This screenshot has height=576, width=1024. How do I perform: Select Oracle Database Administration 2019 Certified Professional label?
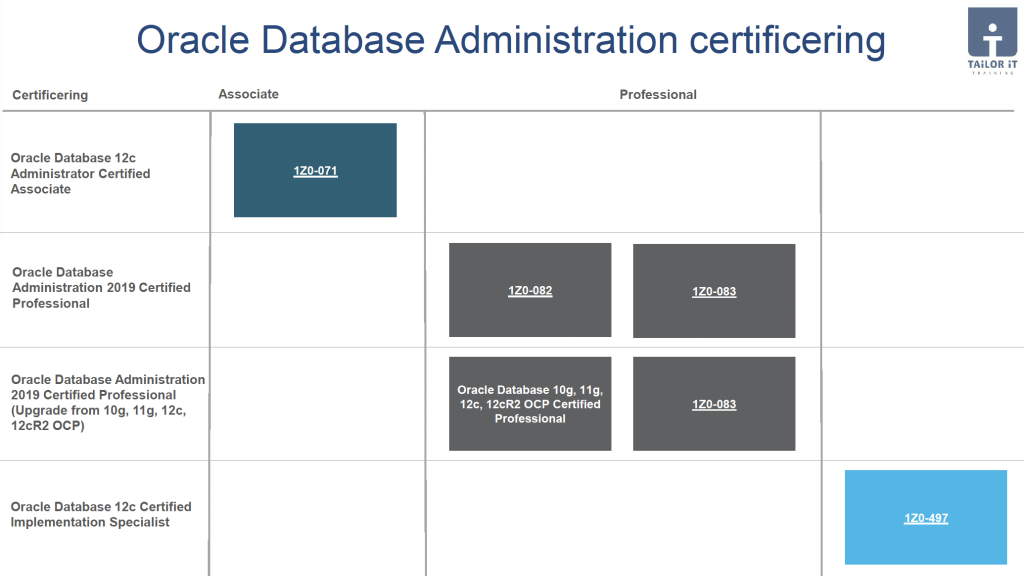[x=101, y=287]
